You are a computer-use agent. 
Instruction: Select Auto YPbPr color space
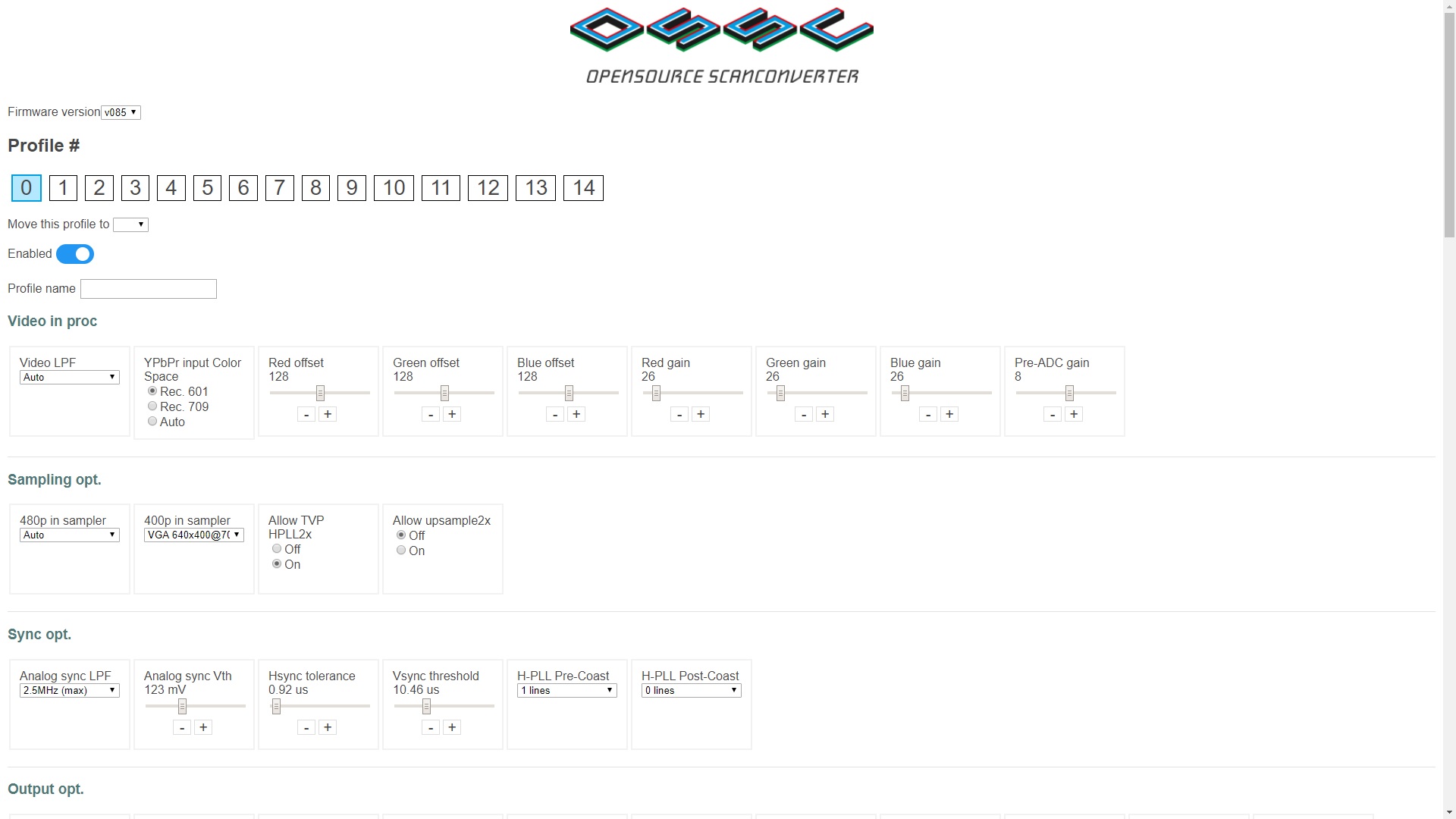click(152, 422)
